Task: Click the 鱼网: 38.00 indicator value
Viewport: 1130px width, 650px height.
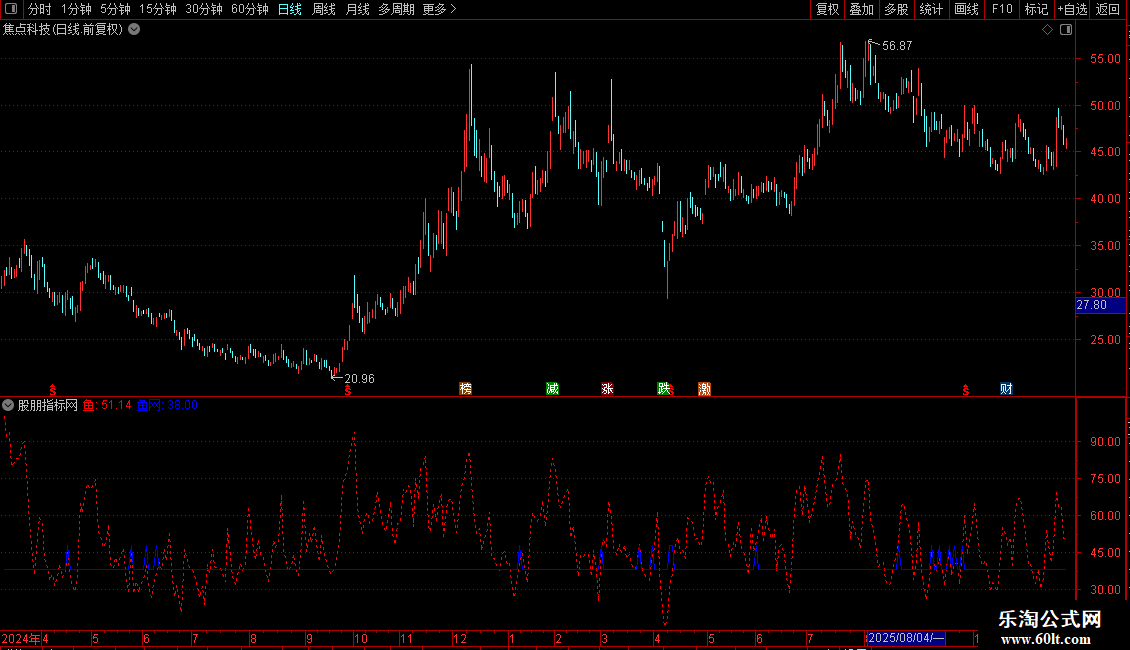Action: pyautogui.click(x=167, y=405)
